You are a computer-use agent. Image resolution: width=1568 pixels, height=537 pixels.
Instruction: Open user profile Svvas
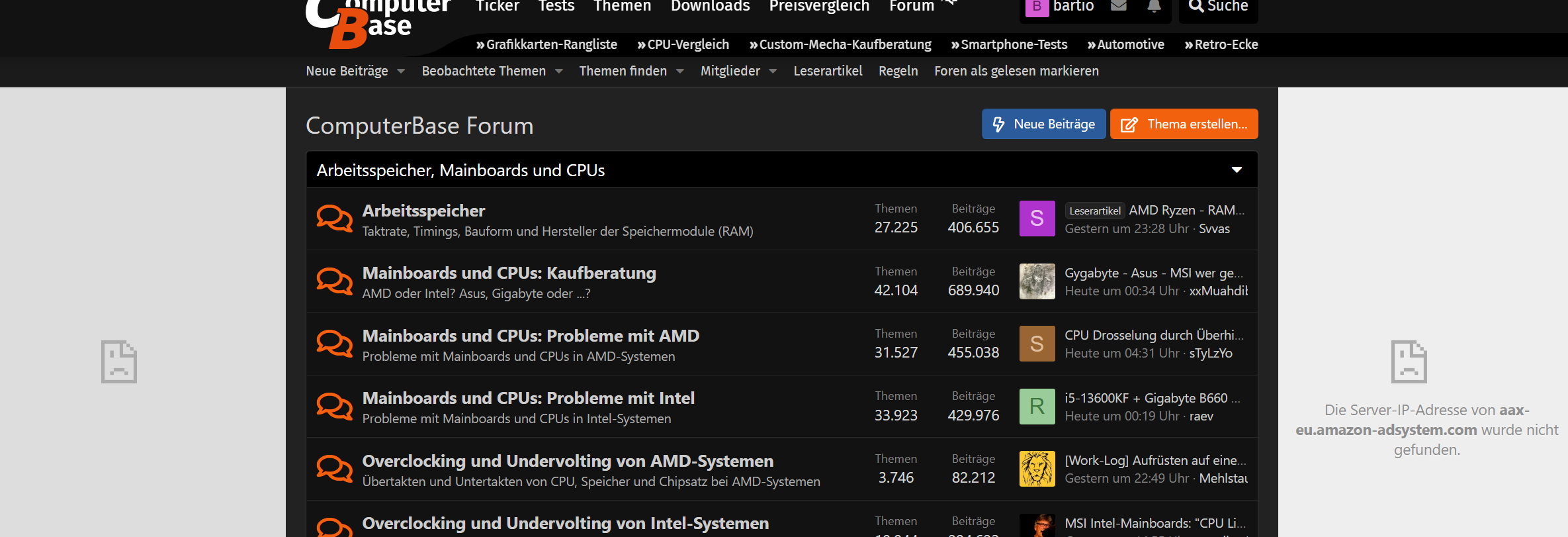point(1214,228)
